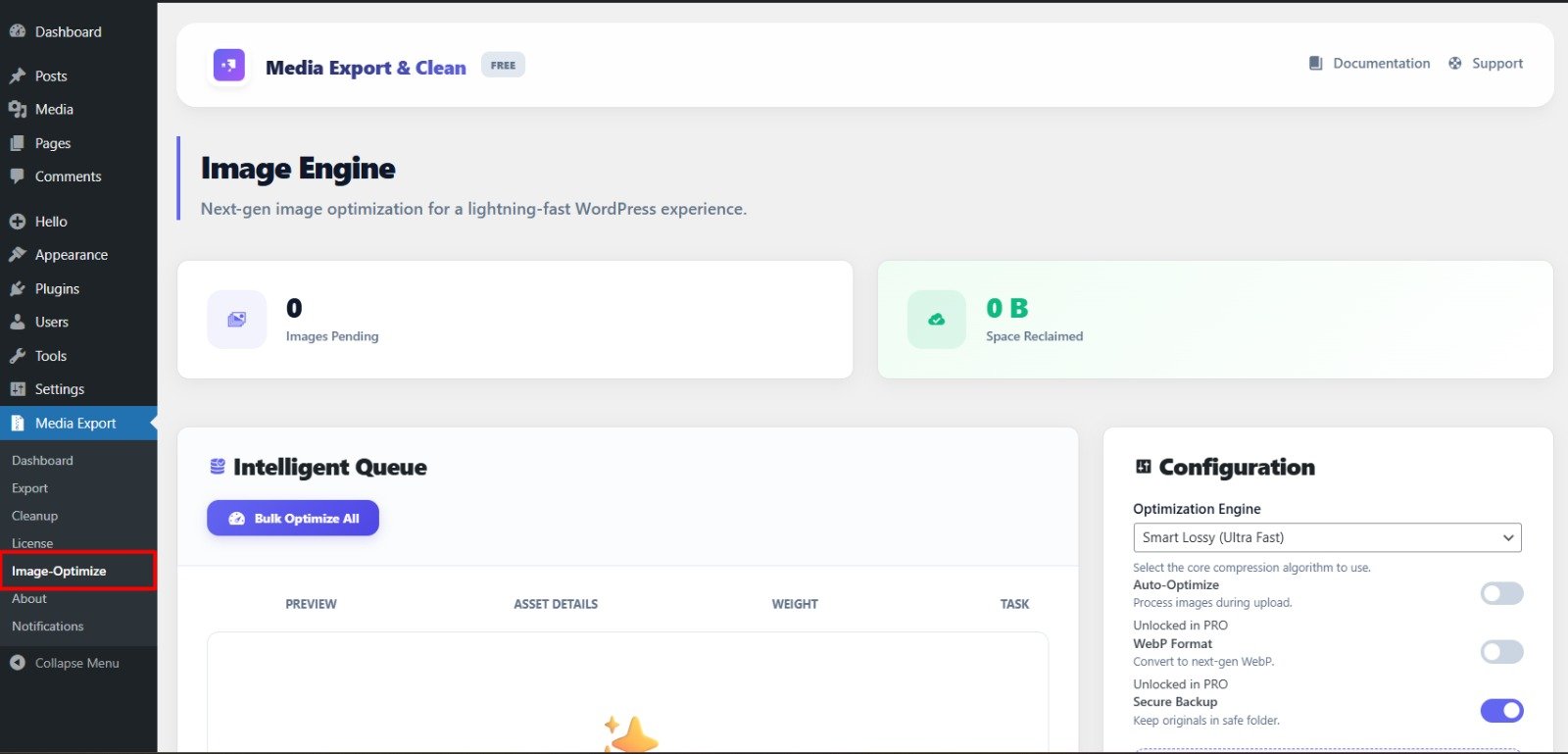The height and width of the screenshot is (754, 1568).
Task: Open the WordPress Dashboard menu item
Action: click(x=78, y=31)
